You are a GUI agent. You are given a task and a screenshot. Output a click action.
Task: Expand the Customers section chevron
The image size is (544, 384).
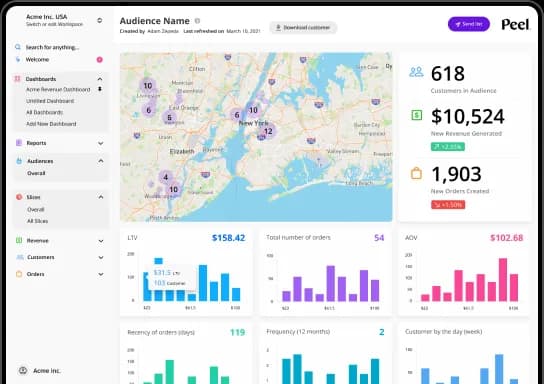pos(101,257)
